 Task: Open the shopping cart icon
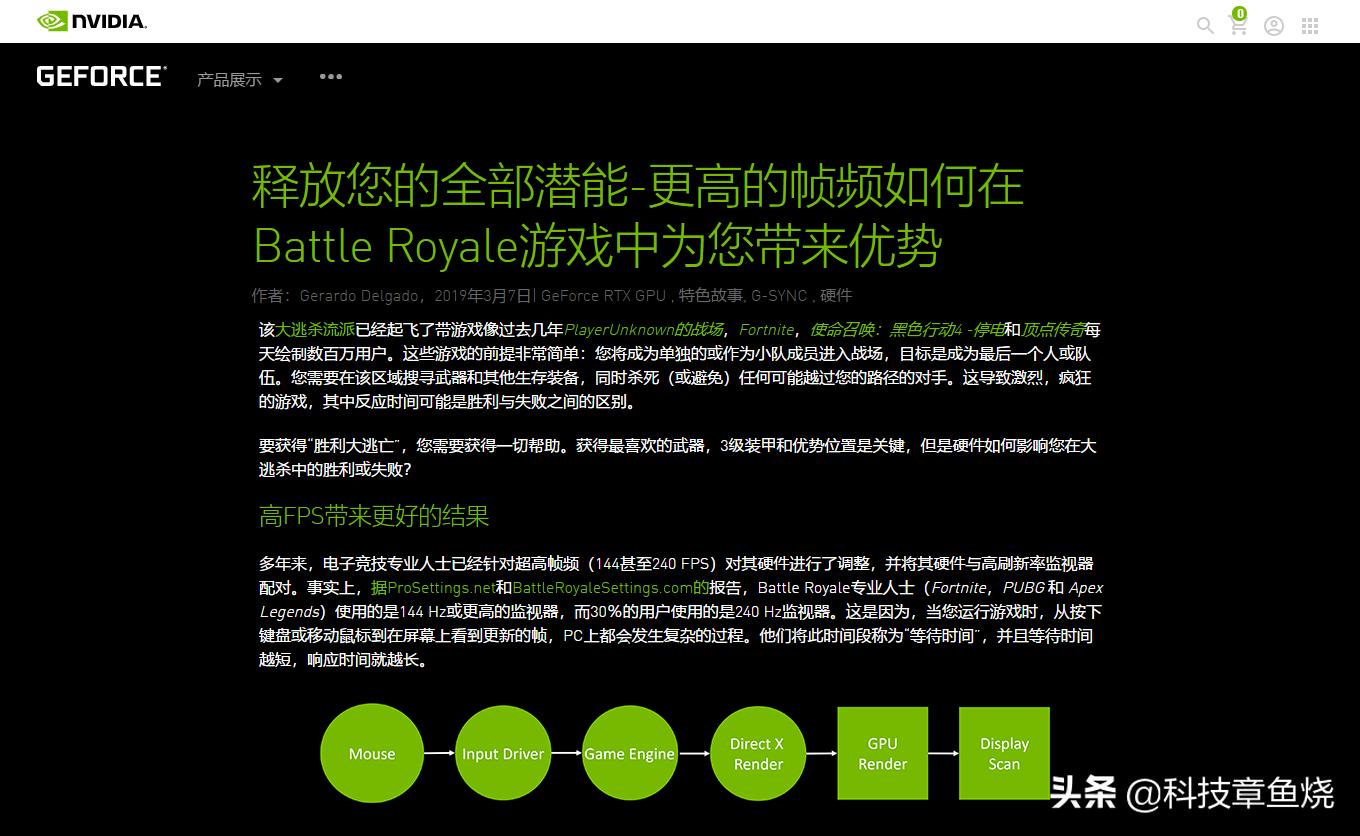(1239, 23)
